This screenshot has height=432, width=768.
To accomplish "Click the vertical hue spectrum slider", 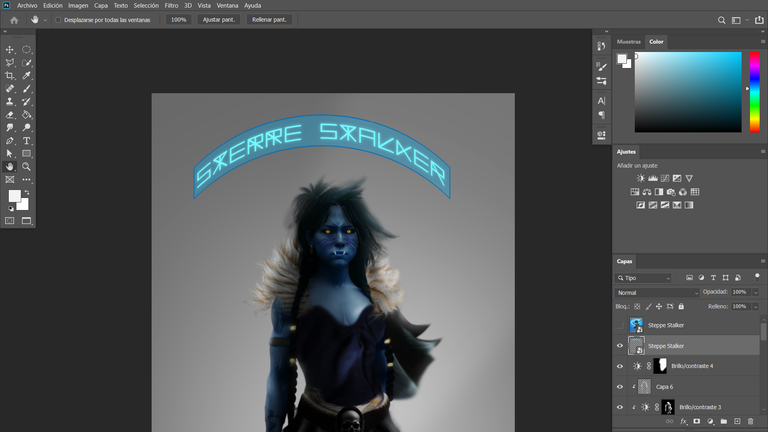I will click(755, 92).
